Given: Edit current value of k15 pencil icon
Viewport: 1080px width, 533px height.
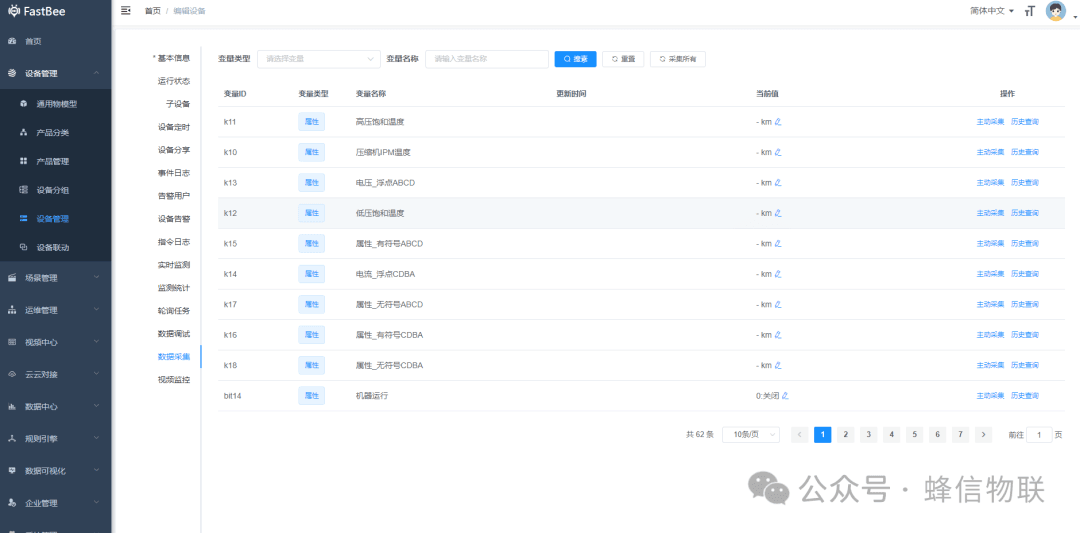Looking at the screenshot, I should pos(778,243).
